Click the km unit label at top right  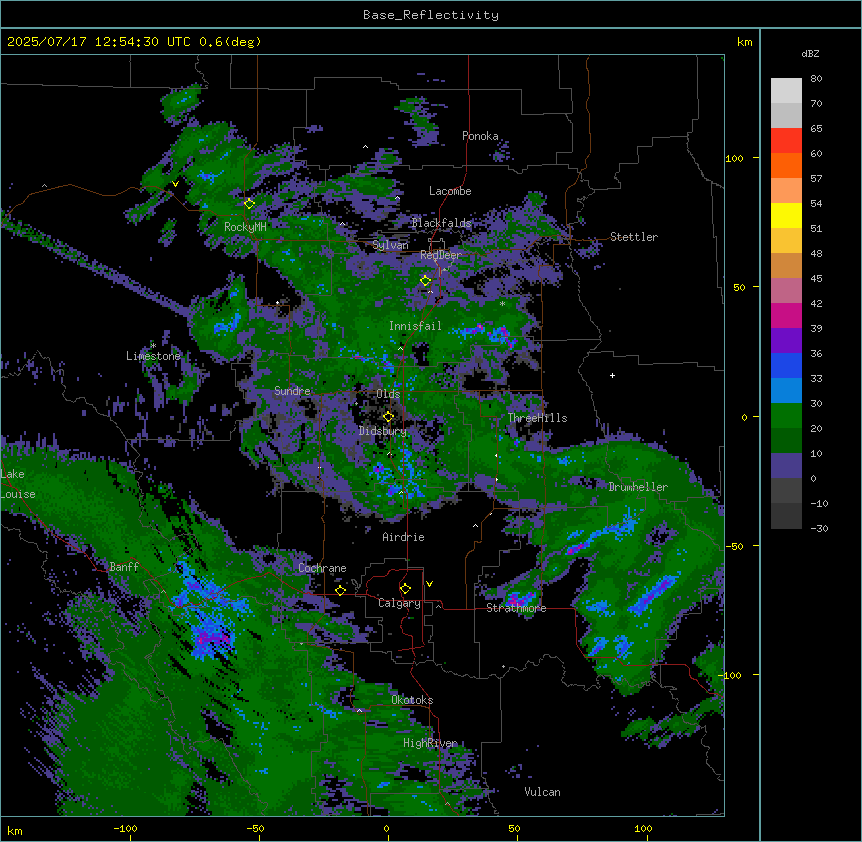pyautogui.click(x=745, y=42)
